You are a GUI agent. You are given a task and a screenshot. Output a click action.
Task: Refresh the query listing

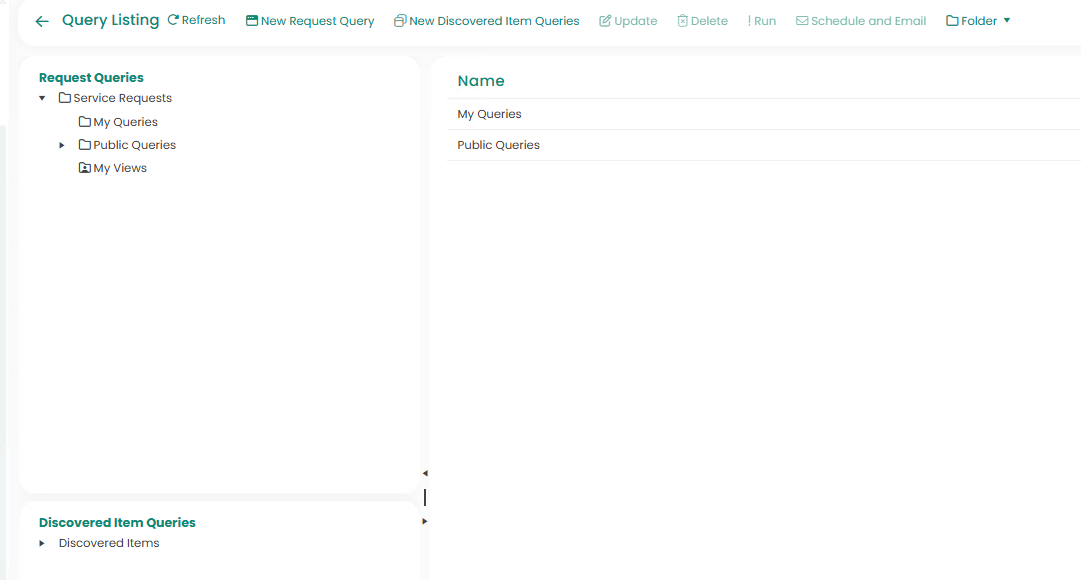click(x=196, y=20)
